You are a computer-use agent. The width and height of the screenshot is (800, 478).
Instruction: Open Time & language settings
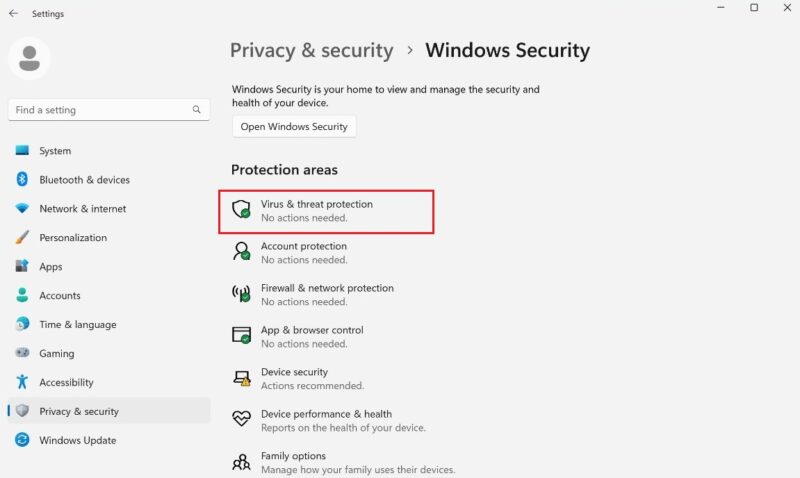click(x=77, y=325)
